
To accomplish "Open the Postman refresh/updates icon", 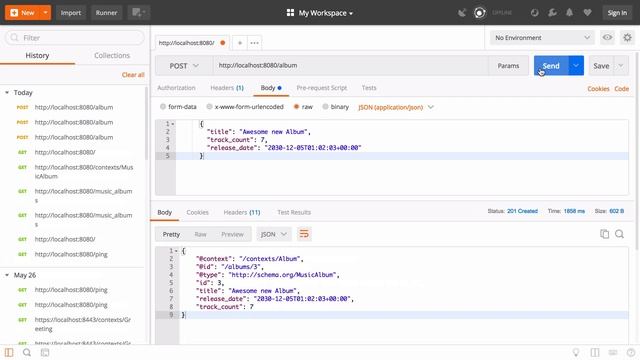I will point(534,13).
